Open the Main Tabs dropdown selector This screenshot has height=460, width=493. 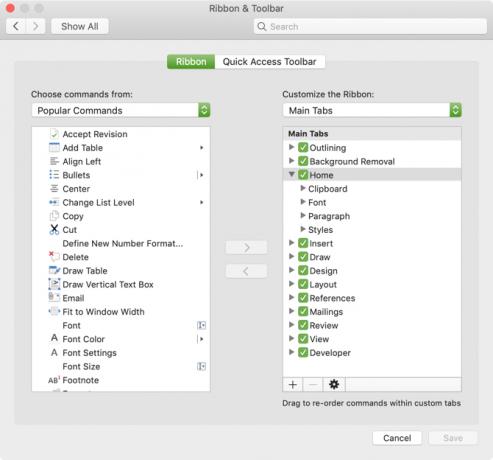[x=372, y=110]
